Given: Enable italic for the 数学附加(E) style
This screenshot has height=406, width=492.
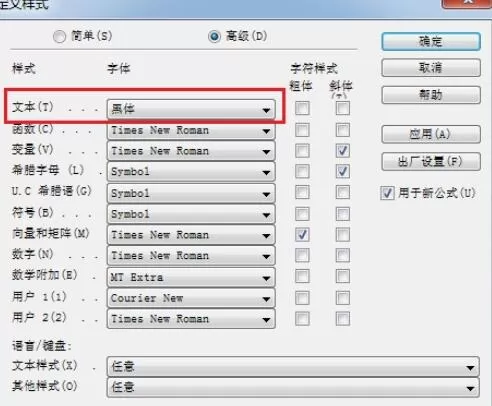Looking at the screenshot, I should click(343, 276).
